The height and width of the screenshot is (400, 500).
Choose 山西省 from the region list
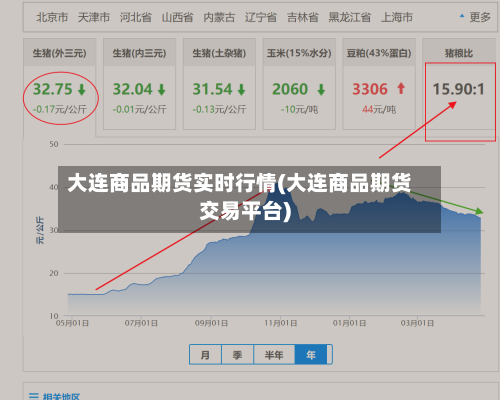coord(177,17)
